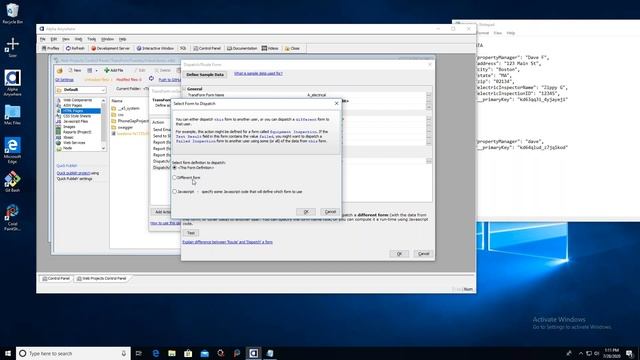This screenshot has width=640, height=360.
Task: Open the Git Settings link
Action: (64, 80)
